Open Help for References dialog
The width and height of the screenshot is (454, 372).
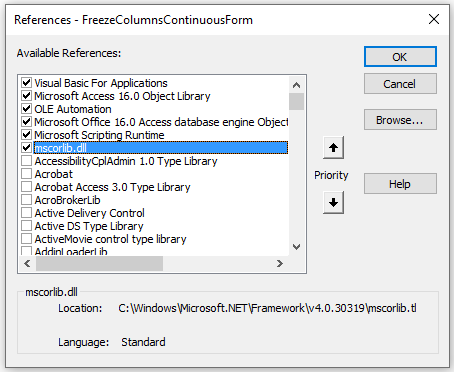[x=400, y=183]
